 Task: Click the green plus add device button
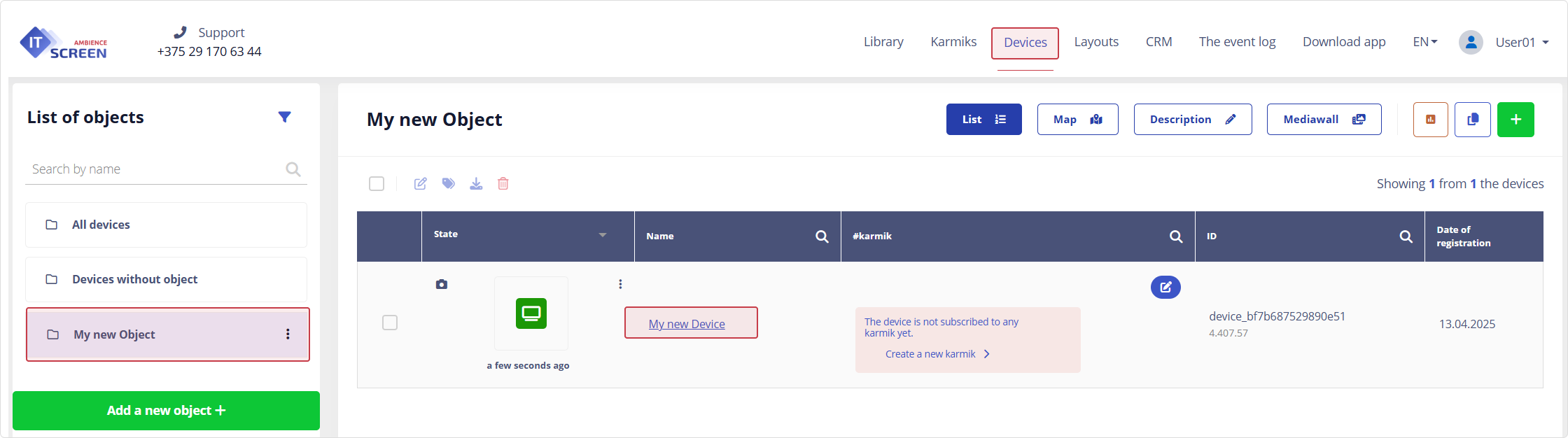1515,120
